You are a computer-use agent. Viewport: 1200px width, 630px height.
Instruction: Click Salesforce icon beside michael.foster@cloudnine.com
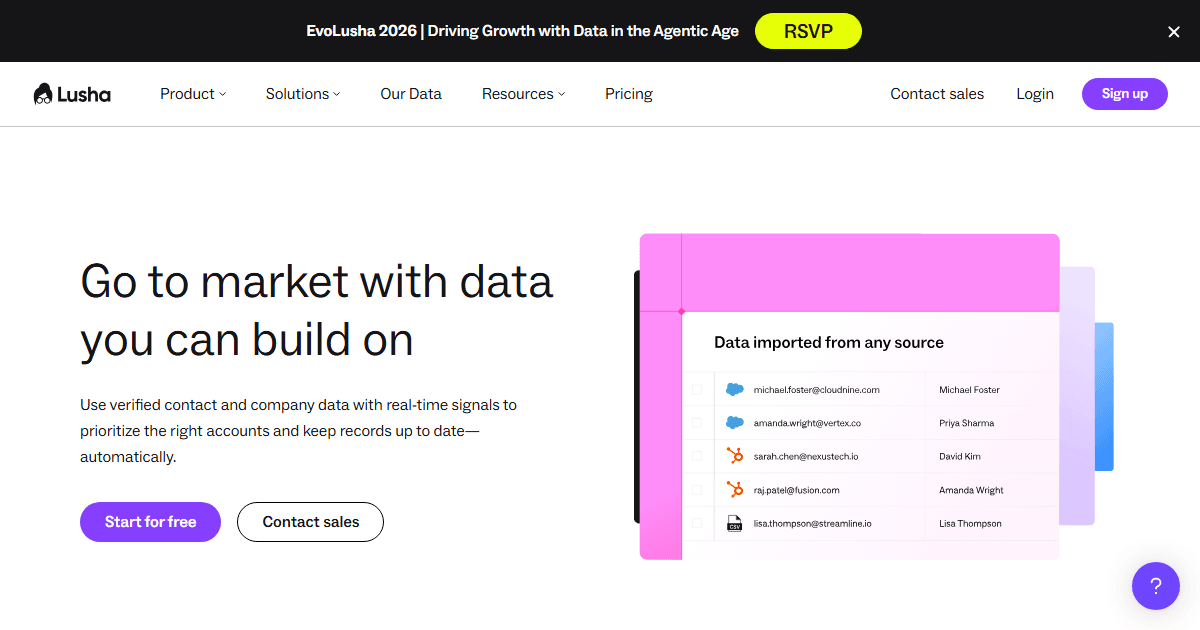(x=735, y=390)
